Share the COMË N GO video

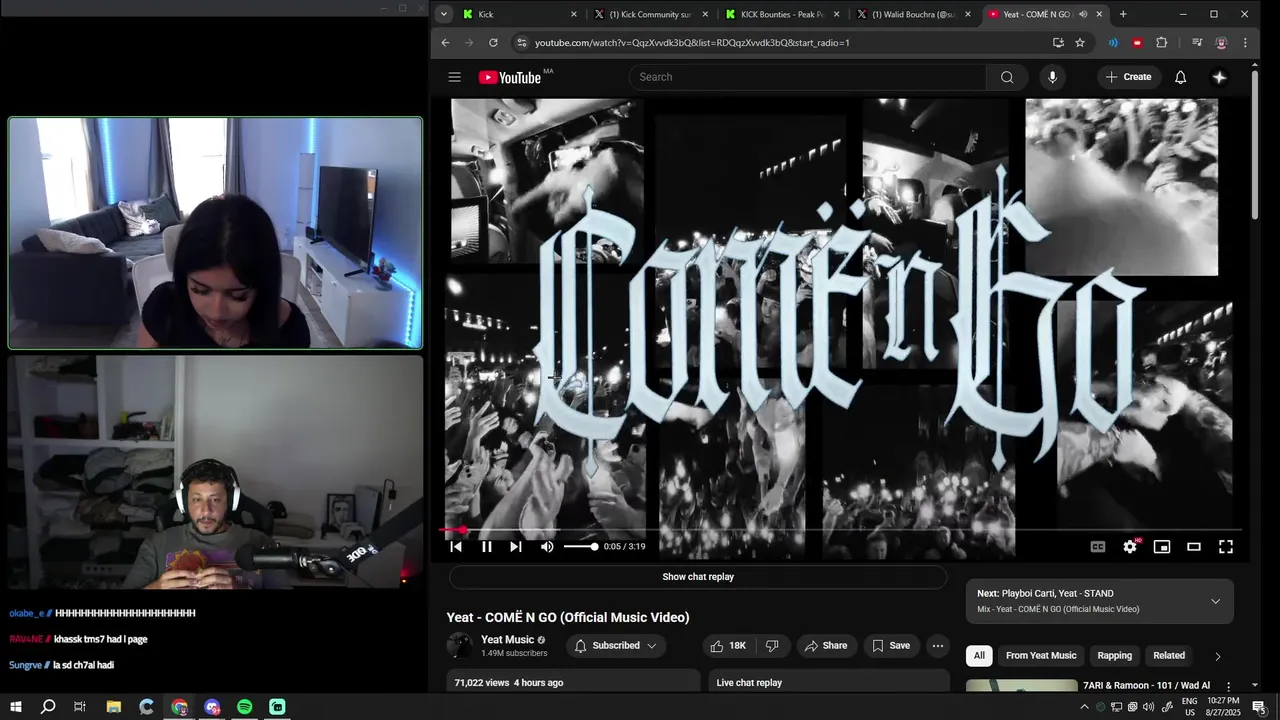826,646
